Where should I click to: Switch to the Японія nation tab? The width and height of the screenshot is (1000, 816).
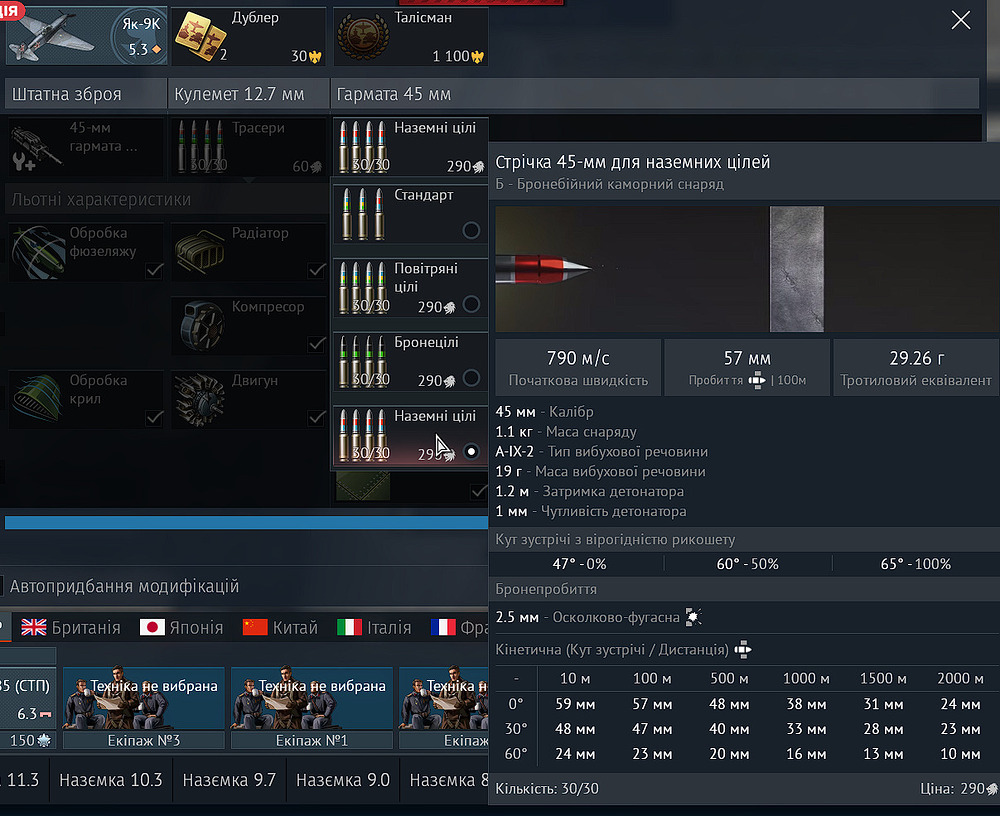click(x=182, y=628)
